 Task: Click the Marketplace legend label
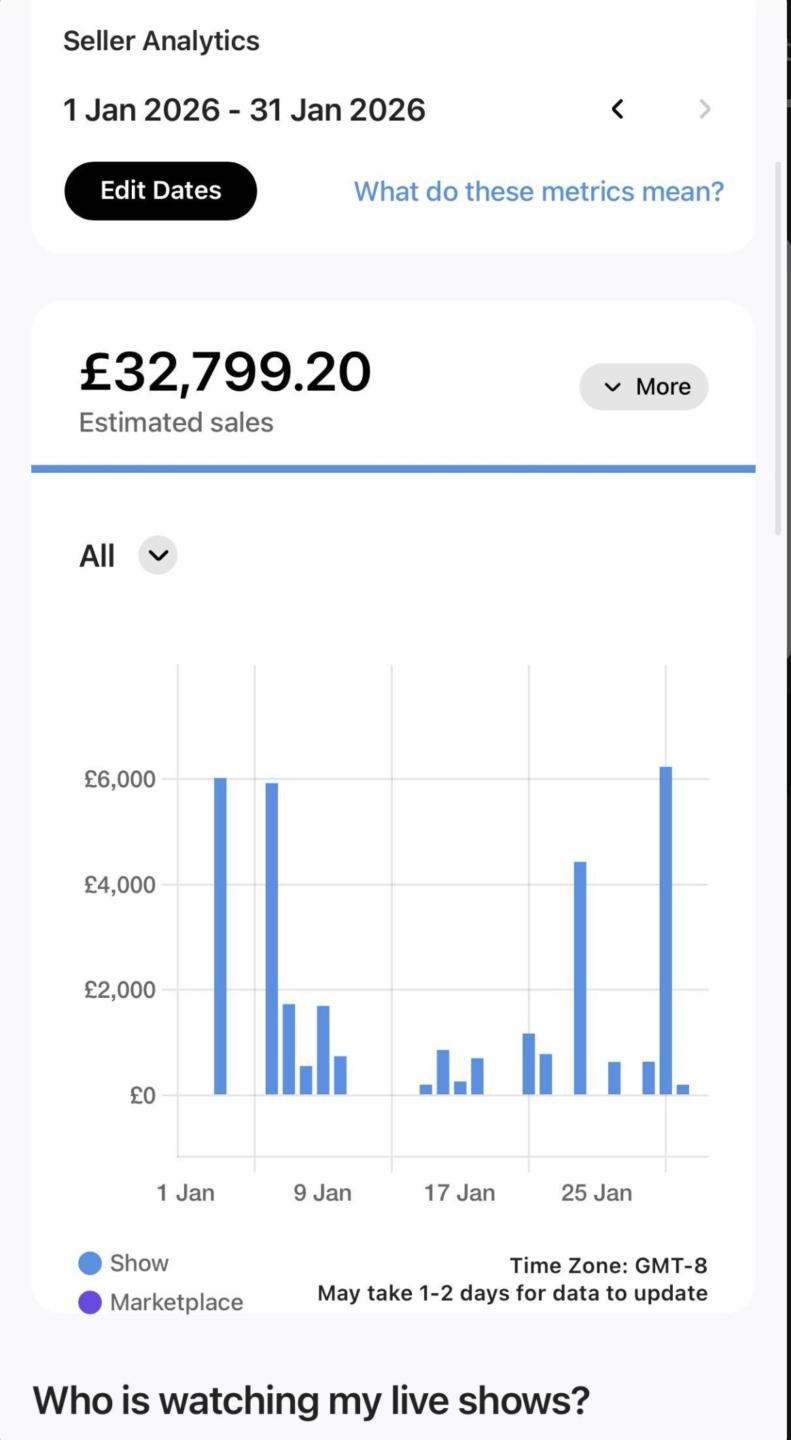click(176, 1302)
